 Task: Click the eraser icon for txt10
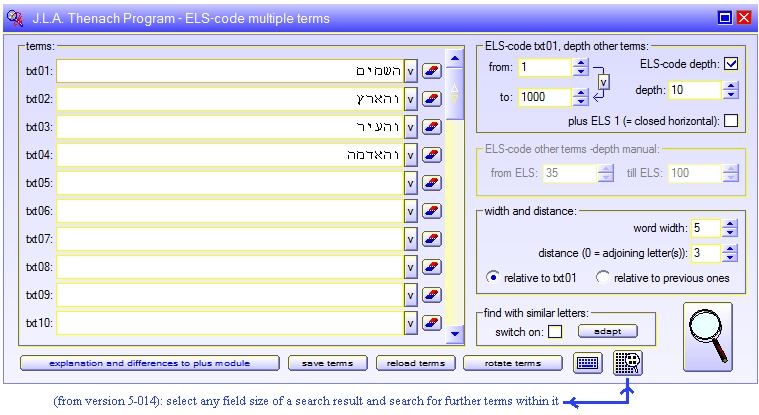[x=432, y=323]
